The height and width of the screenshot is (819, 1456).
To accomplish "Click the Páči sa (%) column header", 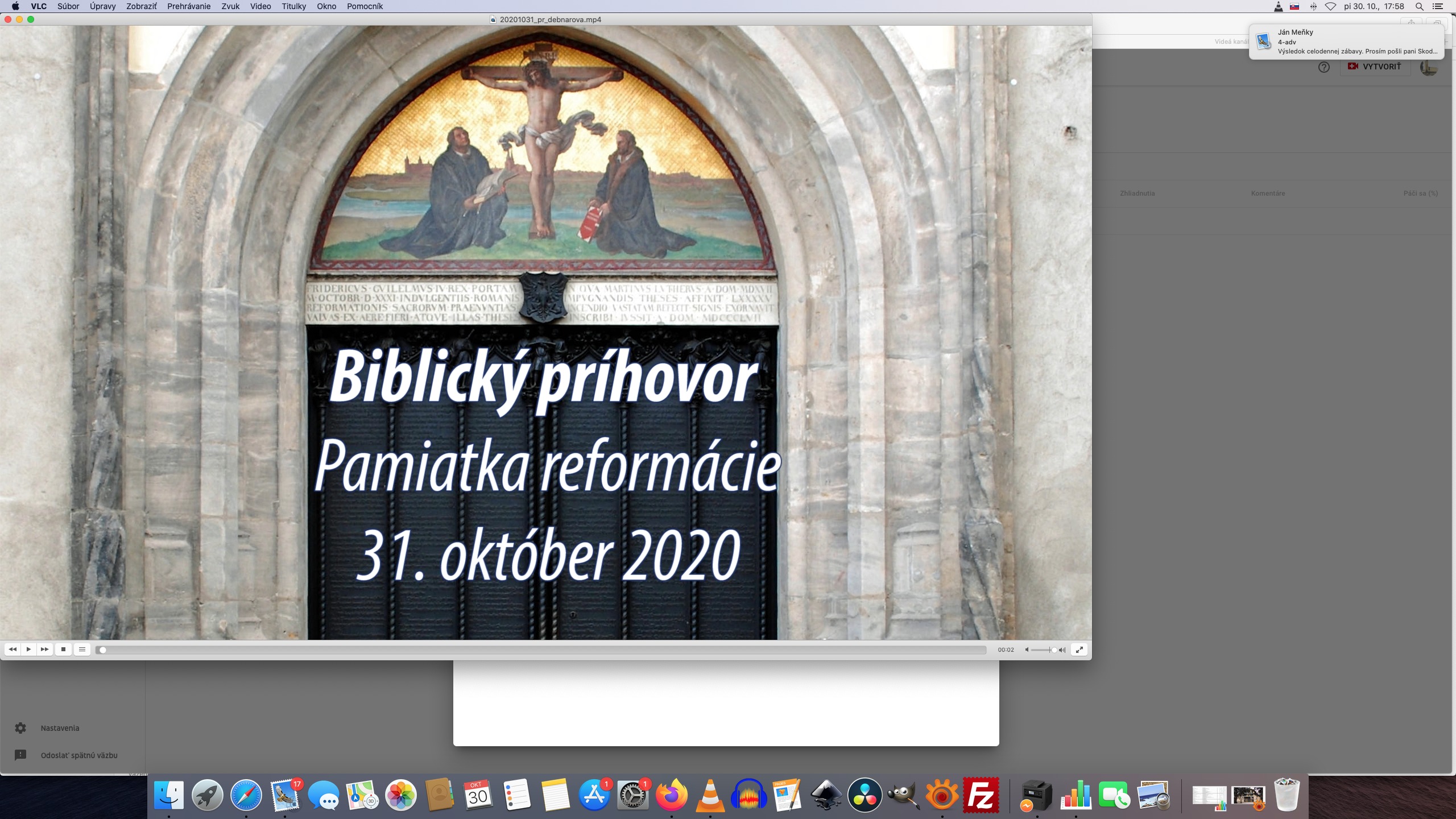I will (x=1420, y=193).
